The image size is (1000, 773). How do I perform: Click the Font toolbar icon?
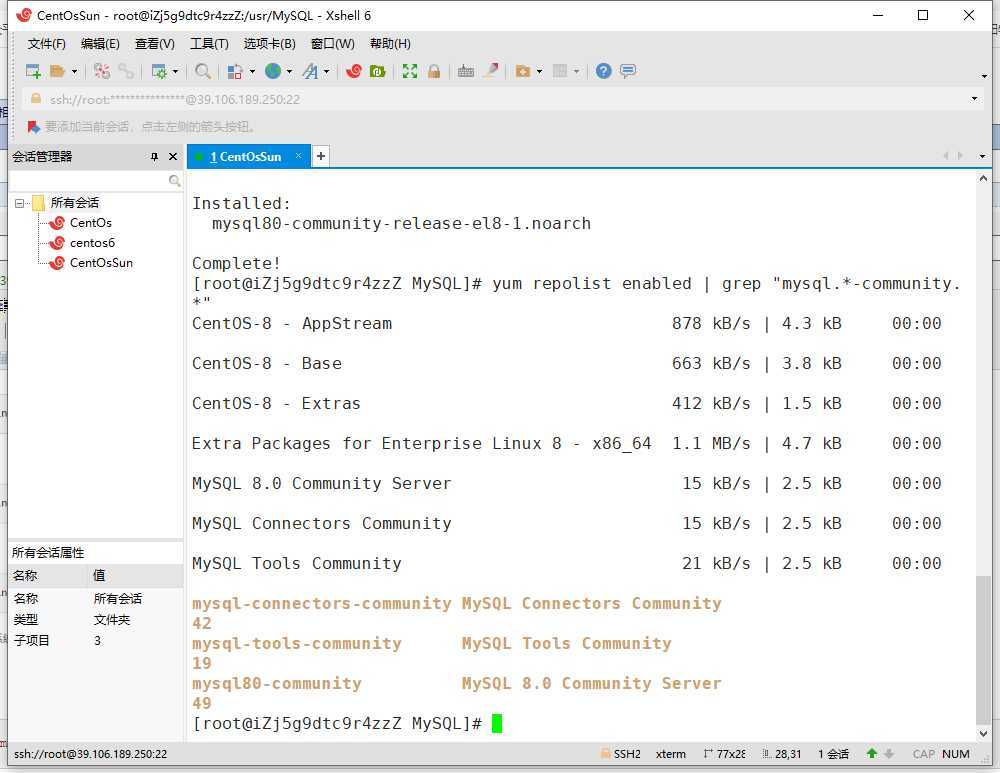click(x=311, y=71)
